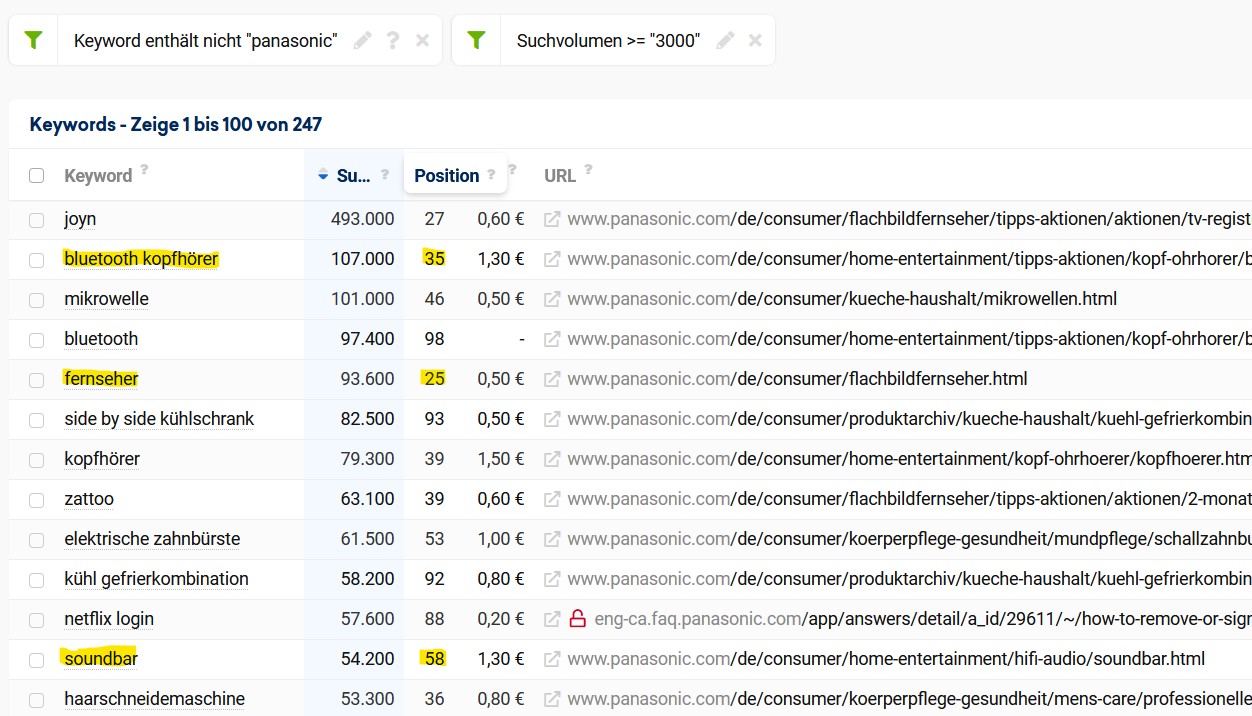Viewport: 1252px width, 716px height.
Task: Open the external link icon in the side by side kühlschrank row
Action: (x=552, y=419)
